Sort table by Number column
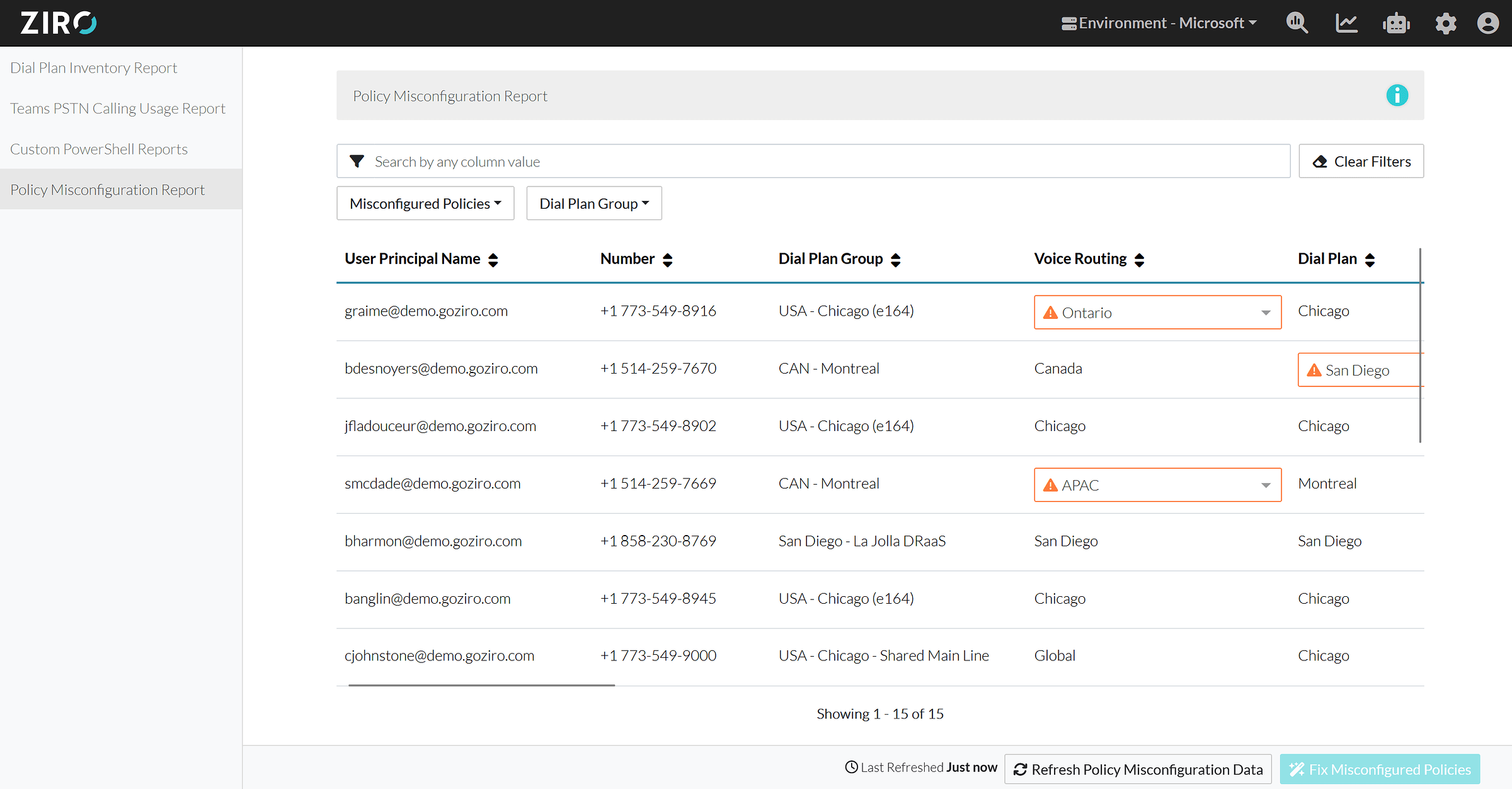This screenshot has height=789, width=1512. pos(668,260)
